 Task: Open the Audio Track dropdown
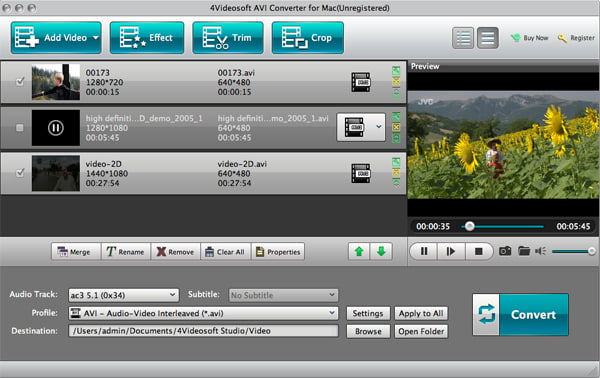pyautogui.click(x=123, y=295)
